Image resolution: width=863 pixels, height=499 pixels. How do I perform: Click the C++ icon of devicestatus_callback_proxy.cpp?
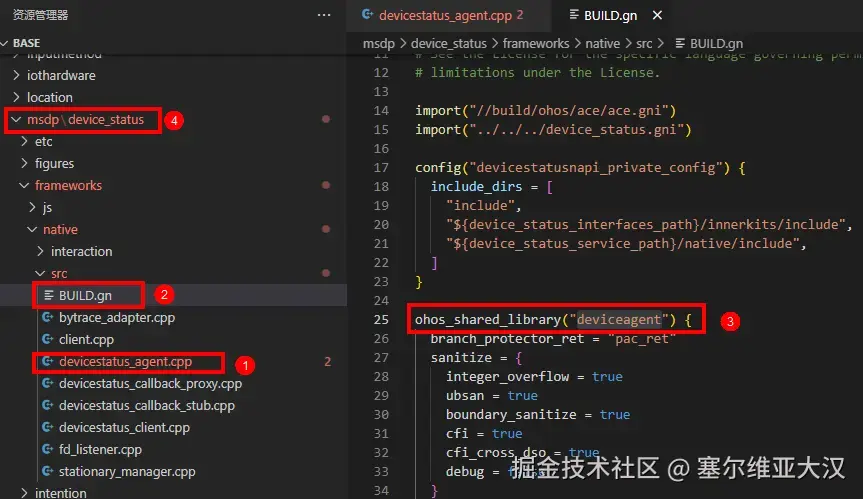(48, 383)
